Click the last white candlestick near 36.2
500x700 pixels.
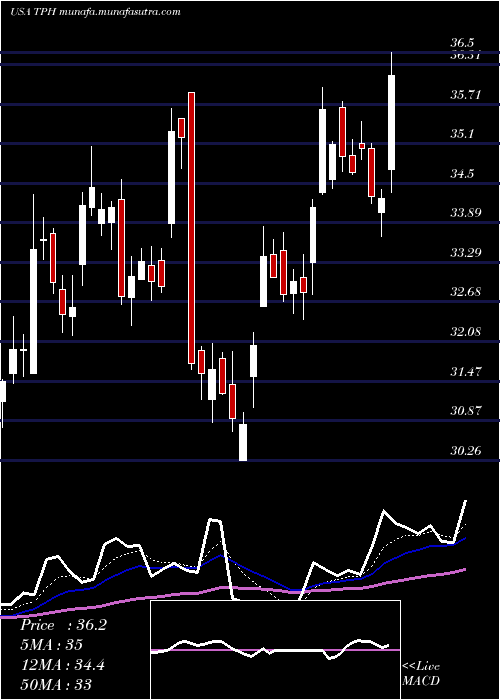pyautogui.click(x=392, y=122)
